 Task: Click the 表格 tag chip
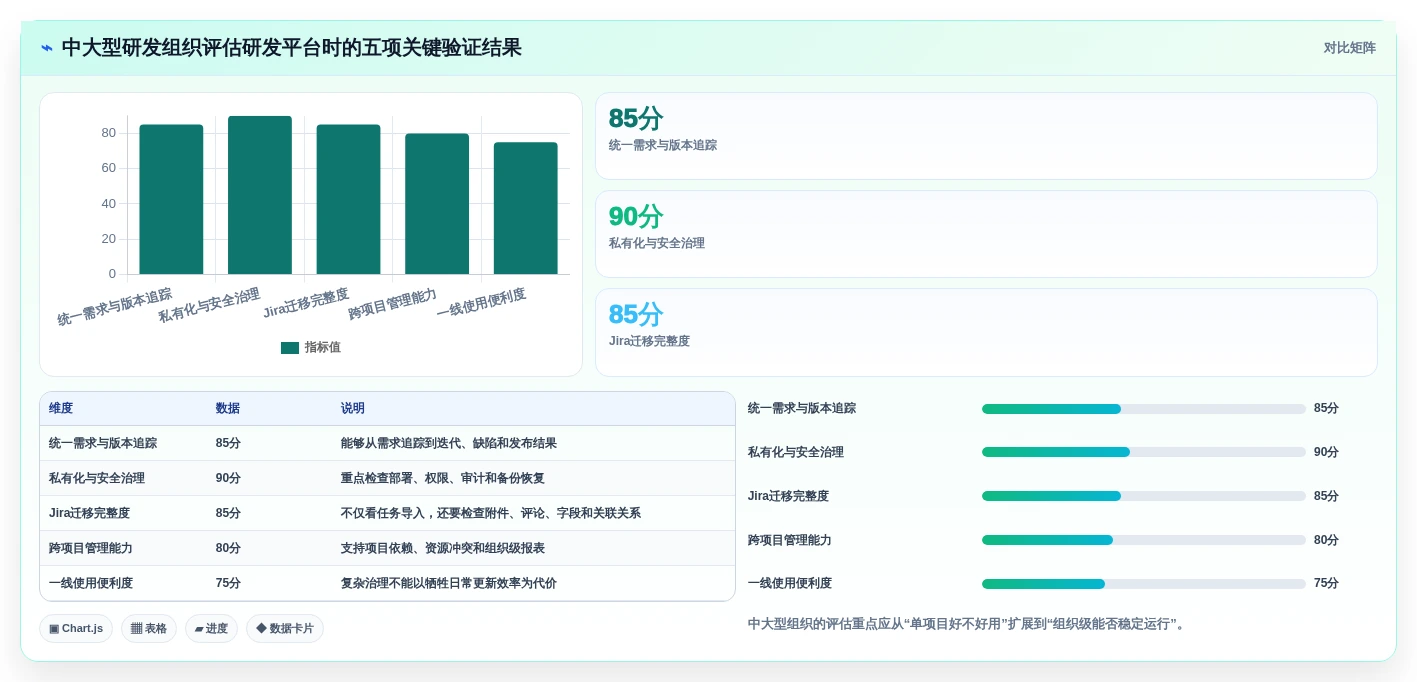(x=149, y=629)
